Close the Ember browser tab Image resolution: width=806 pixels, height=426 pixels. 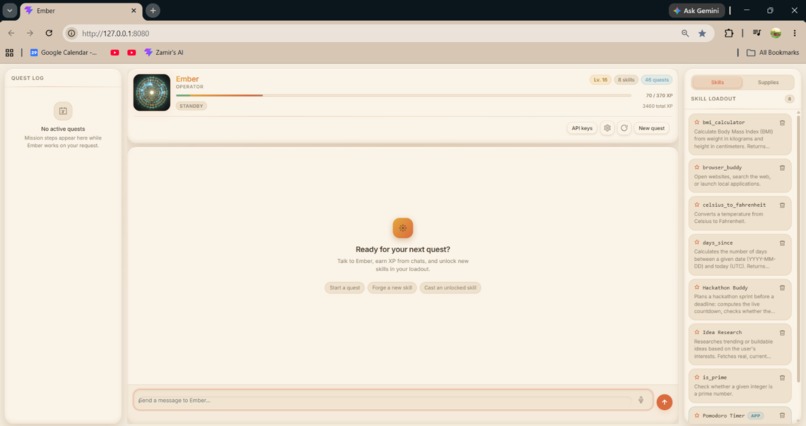tap(134, 10)
